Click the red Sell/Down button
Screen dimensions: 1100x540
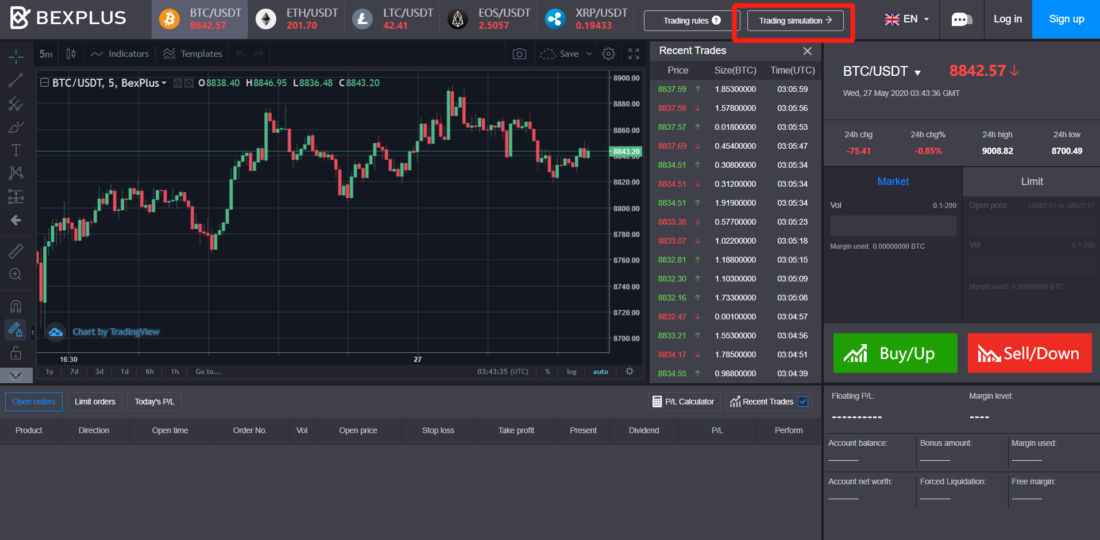pyautogui.click(x=1029, y=353)
